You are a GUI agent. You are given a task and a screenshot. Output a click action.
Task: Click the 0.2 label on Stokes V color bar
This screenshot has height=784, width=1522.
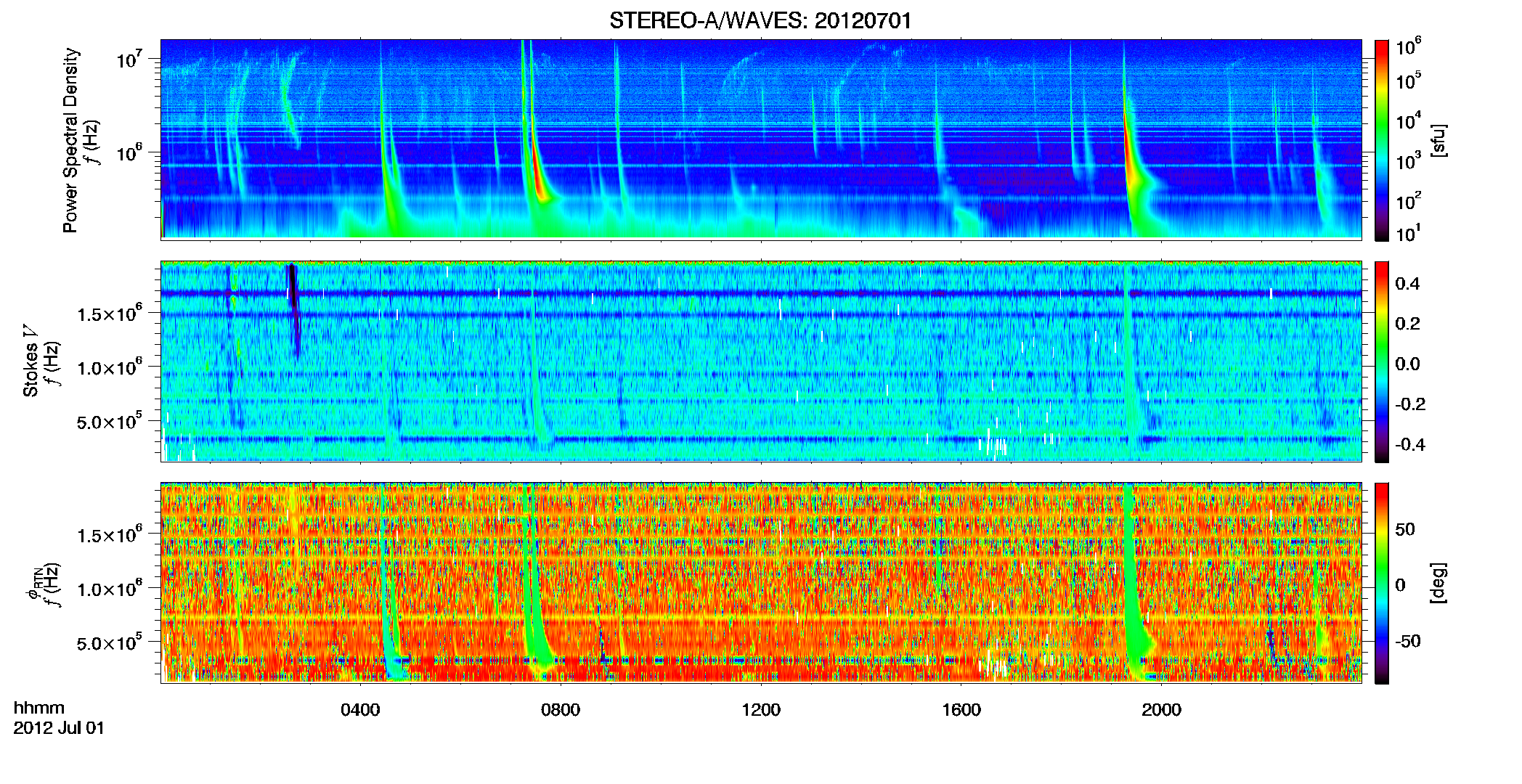coord(1407,323)
